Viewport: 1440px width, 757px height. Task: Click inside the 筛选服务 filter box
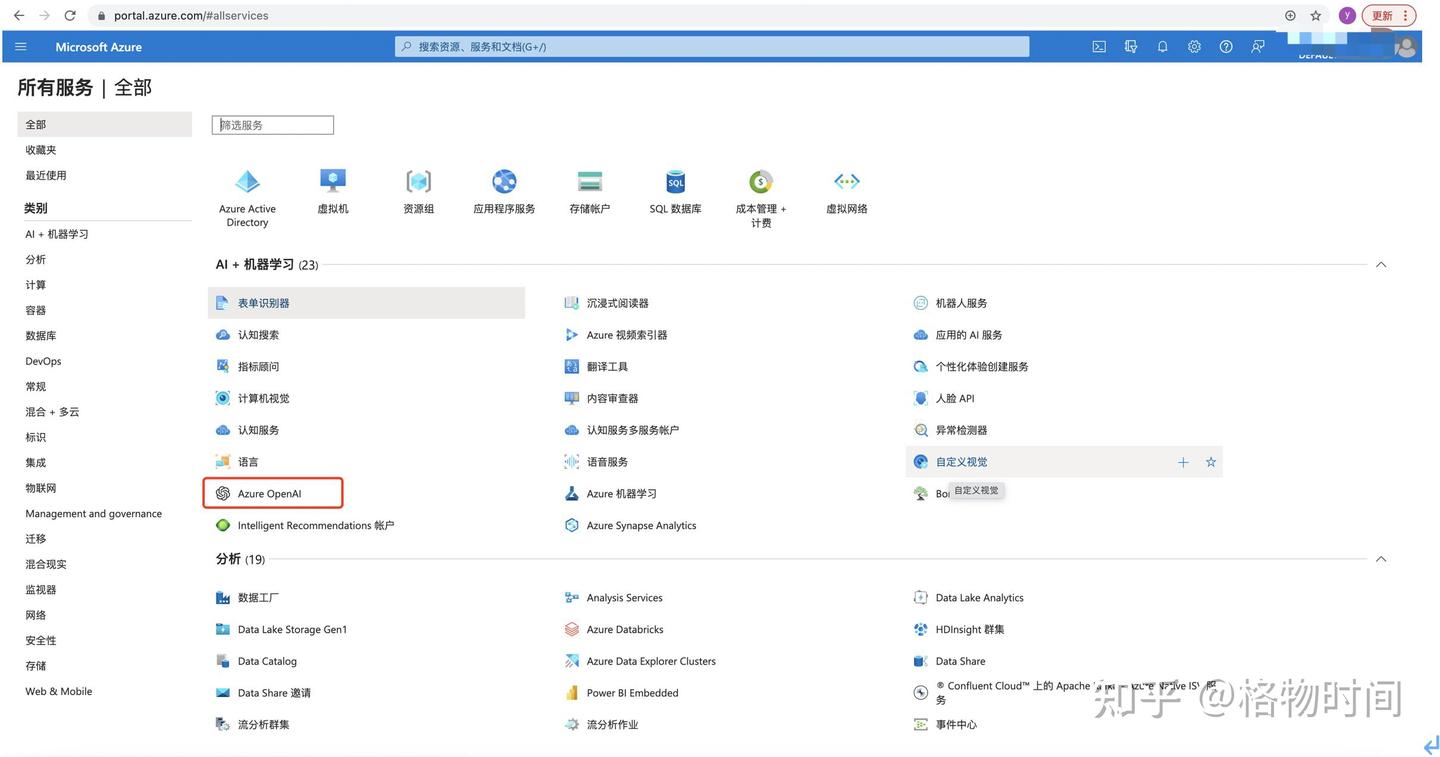[272, 124]
